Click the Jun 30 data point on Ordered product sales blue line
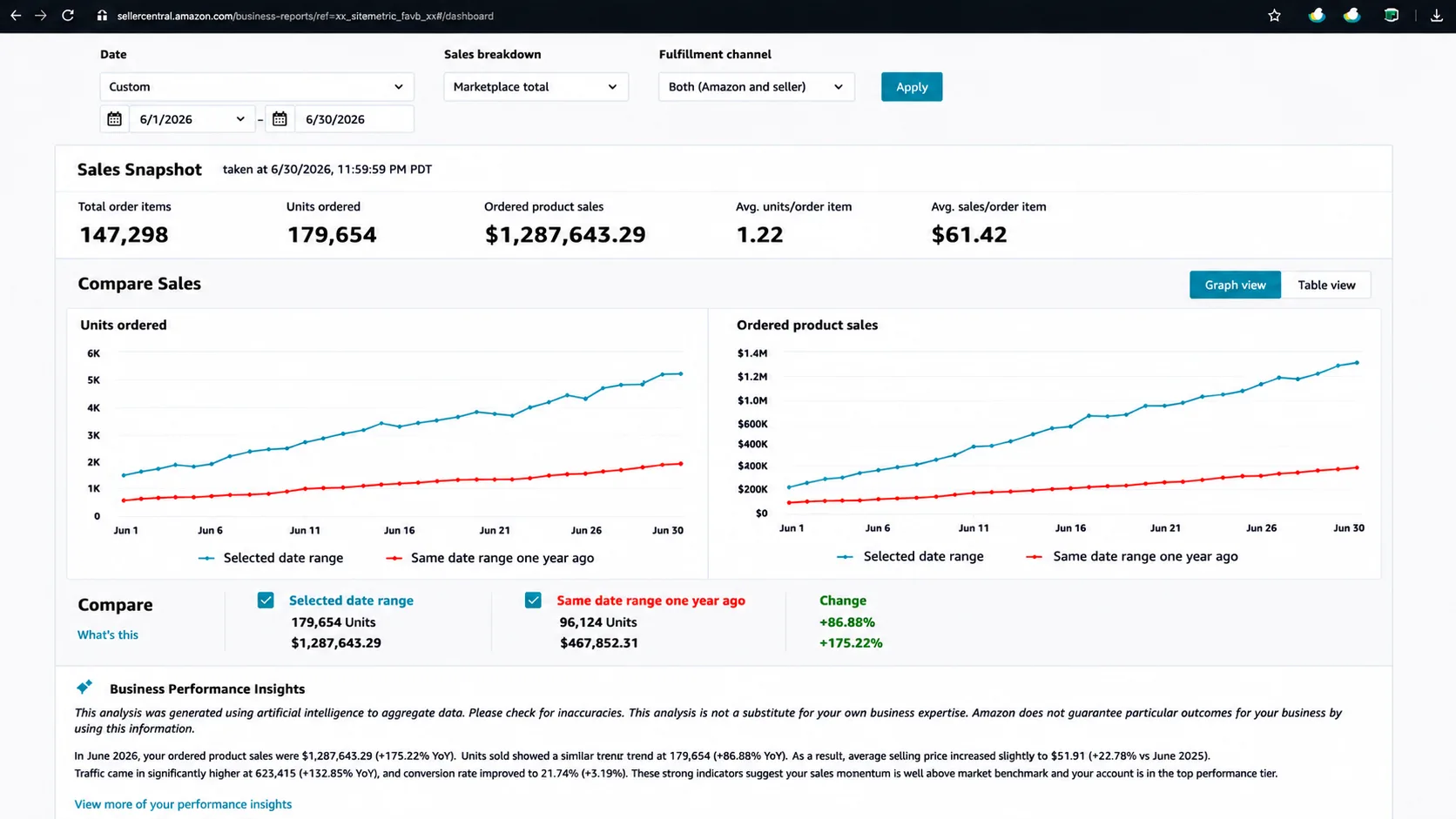 pyautogui.click(x=1357, y=363)
